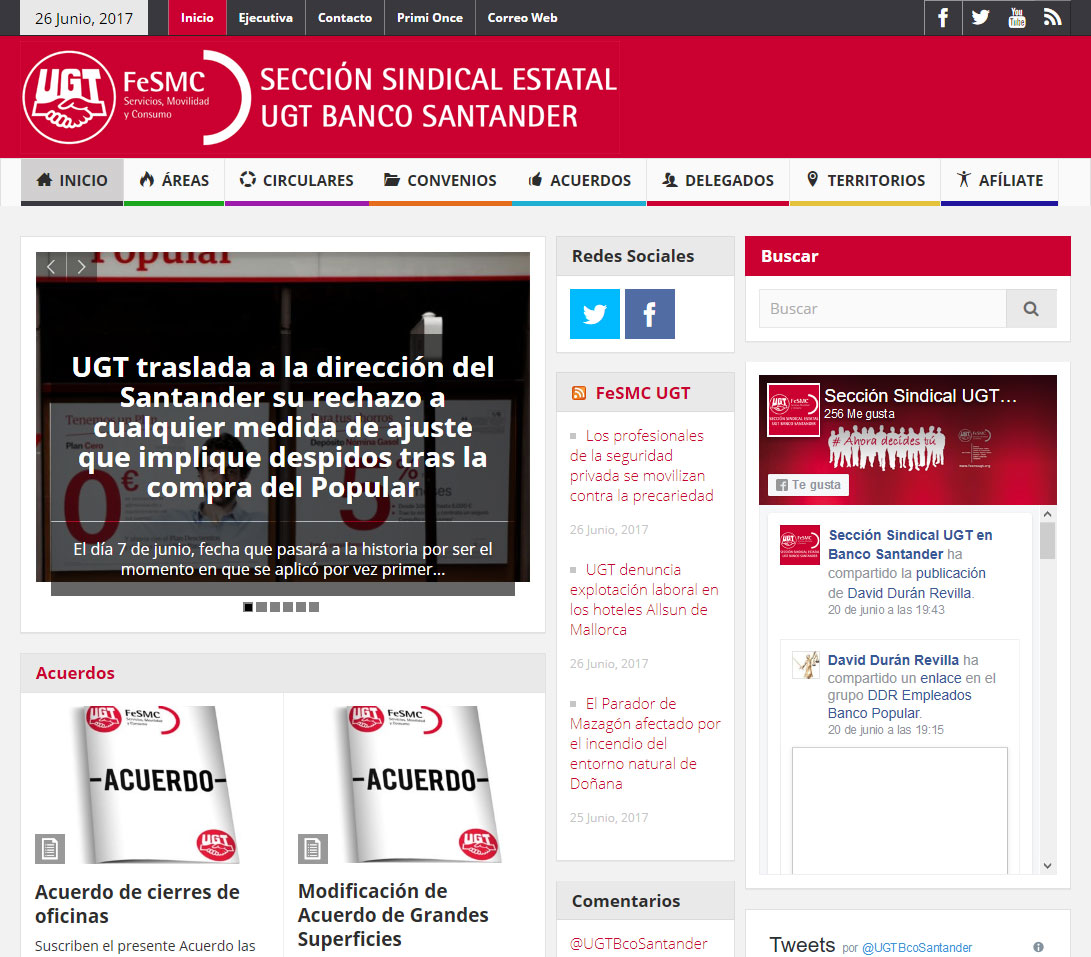The image size is (1091, 957).
Task: Click the first ACUERDO document thumbnail
Action: (x=157, y=784)
